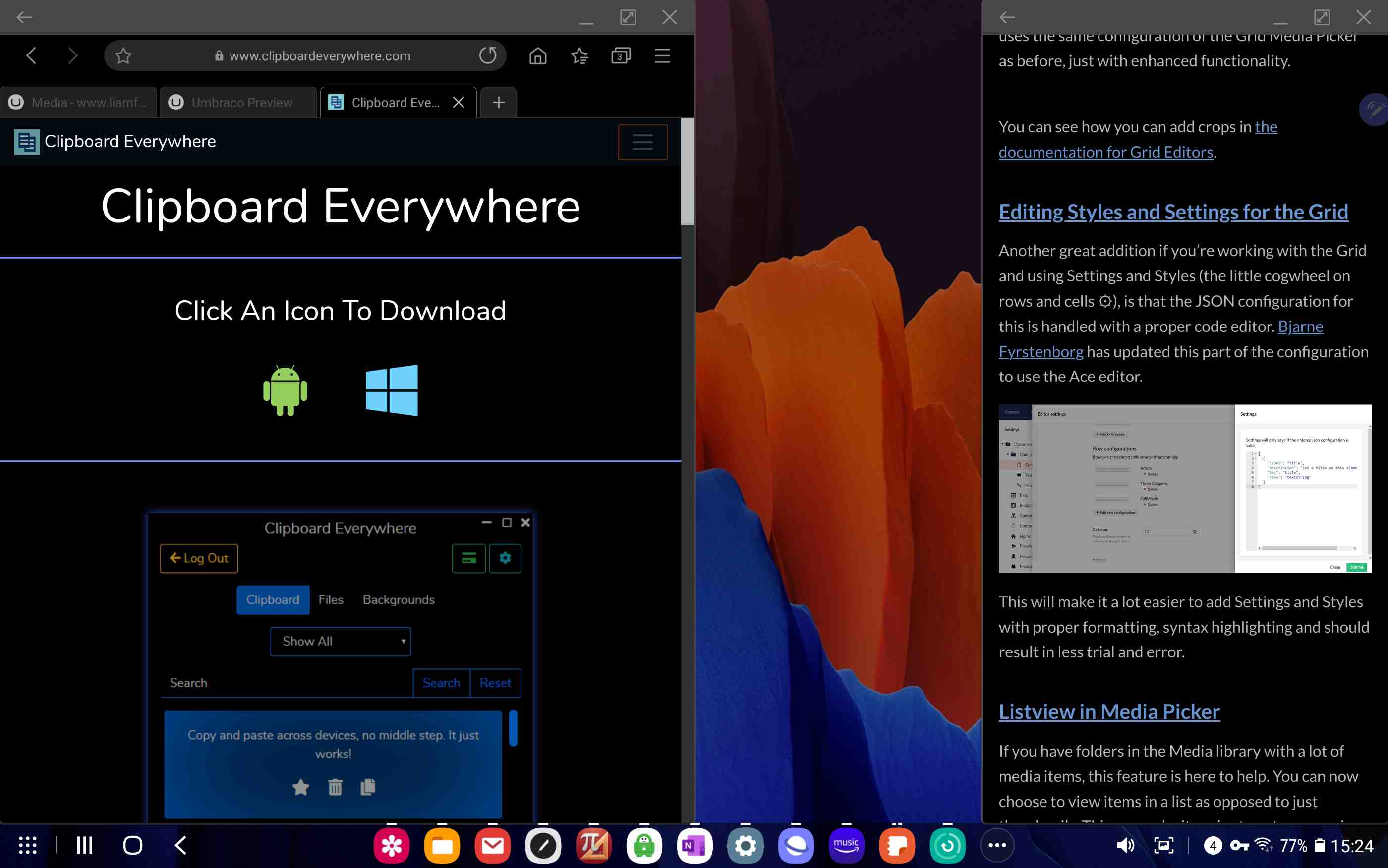Viewport: 1388px width, 868px height.
Task: Open a new browser tab
Action: click(499, 102)
